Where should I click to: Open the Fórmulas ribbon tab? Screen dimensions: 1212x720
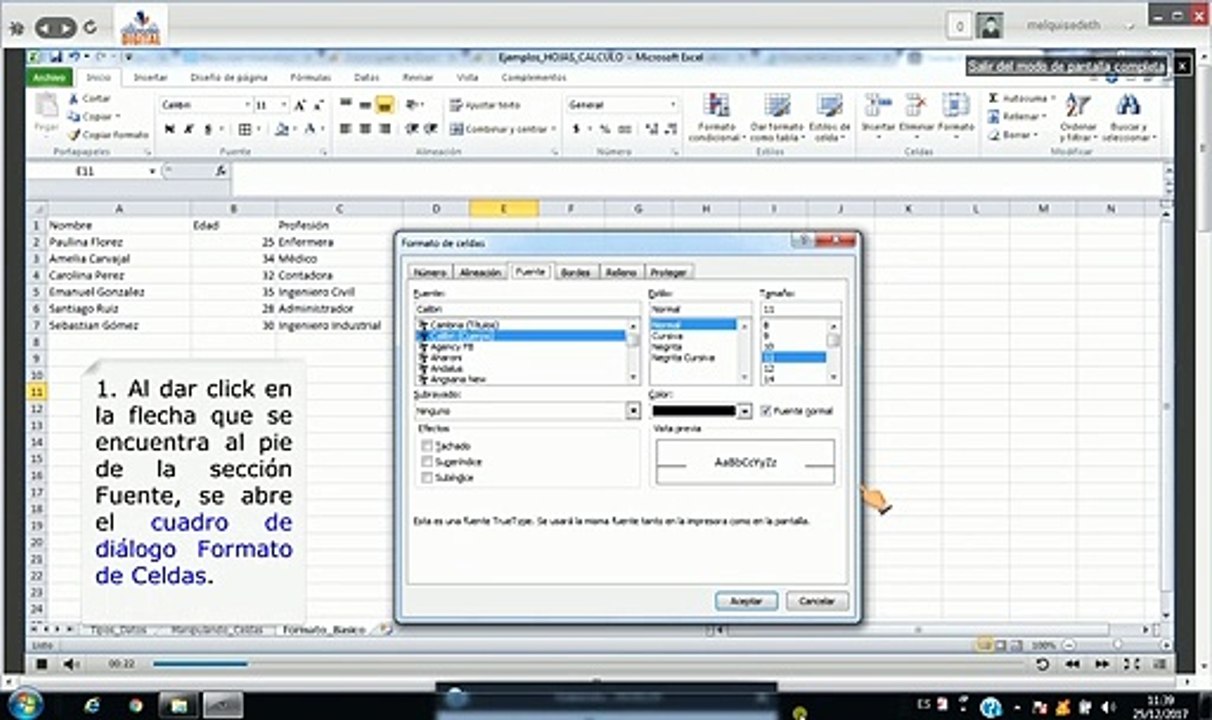pos(310,77)
